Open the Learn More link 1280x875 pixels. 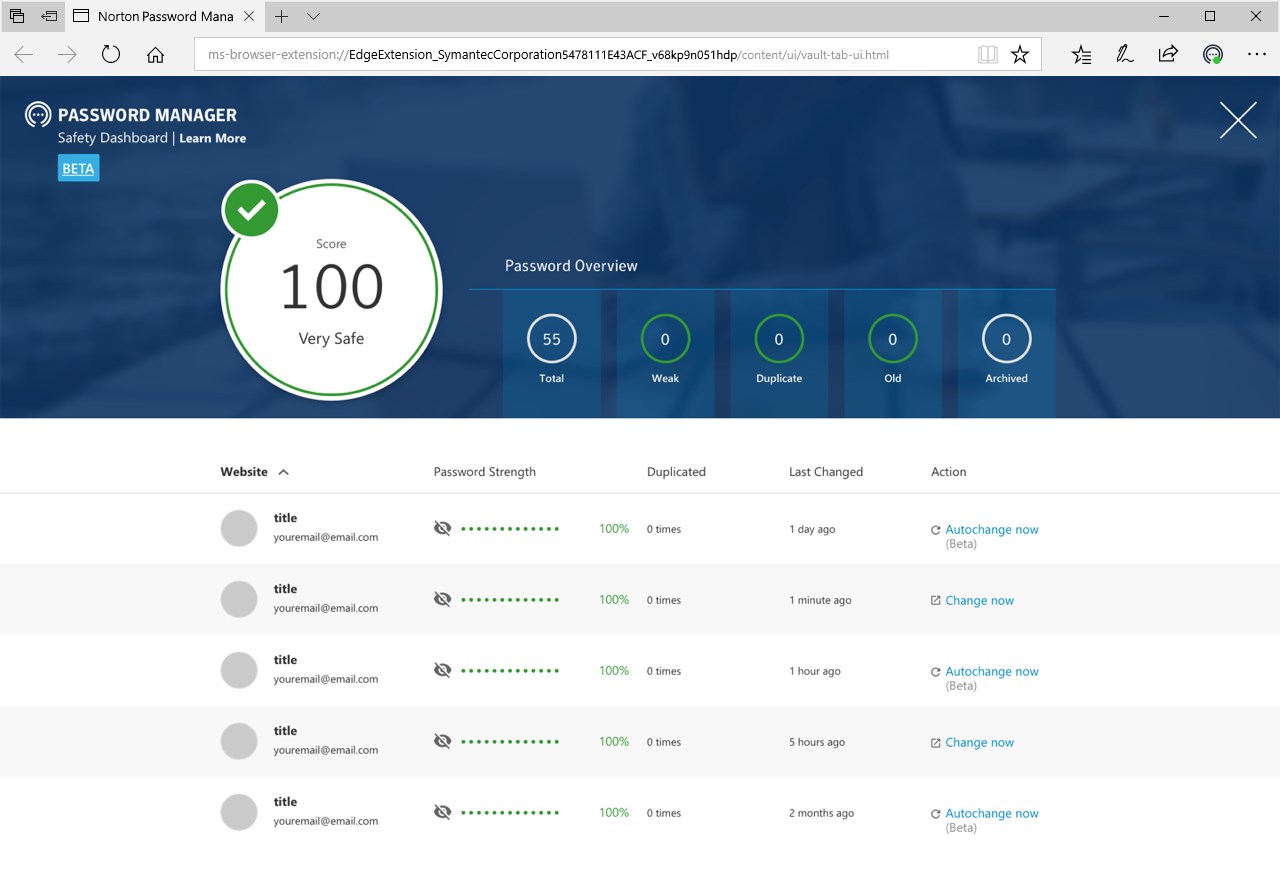(x=212, y=138)
